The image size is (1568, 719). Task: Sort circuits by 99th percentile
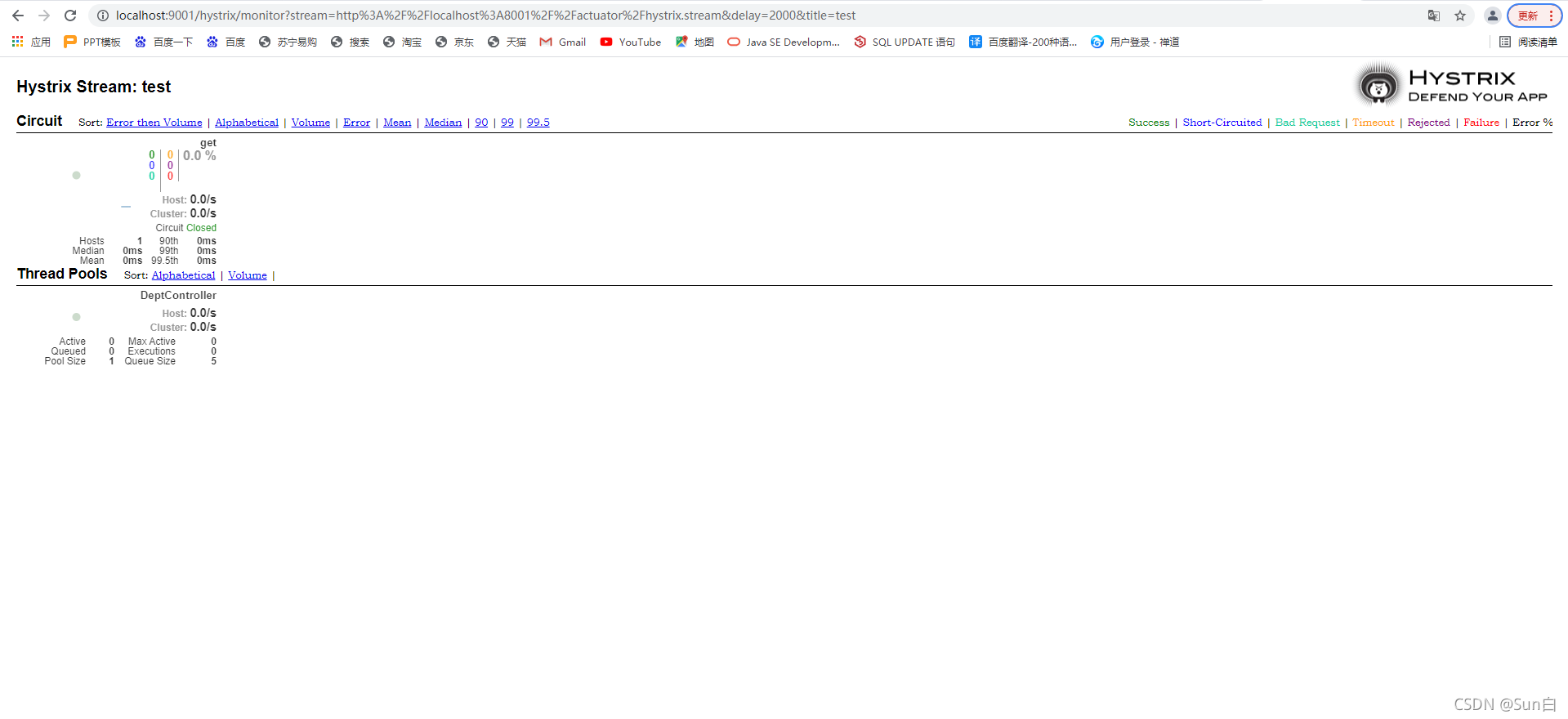tap(507, 123)
